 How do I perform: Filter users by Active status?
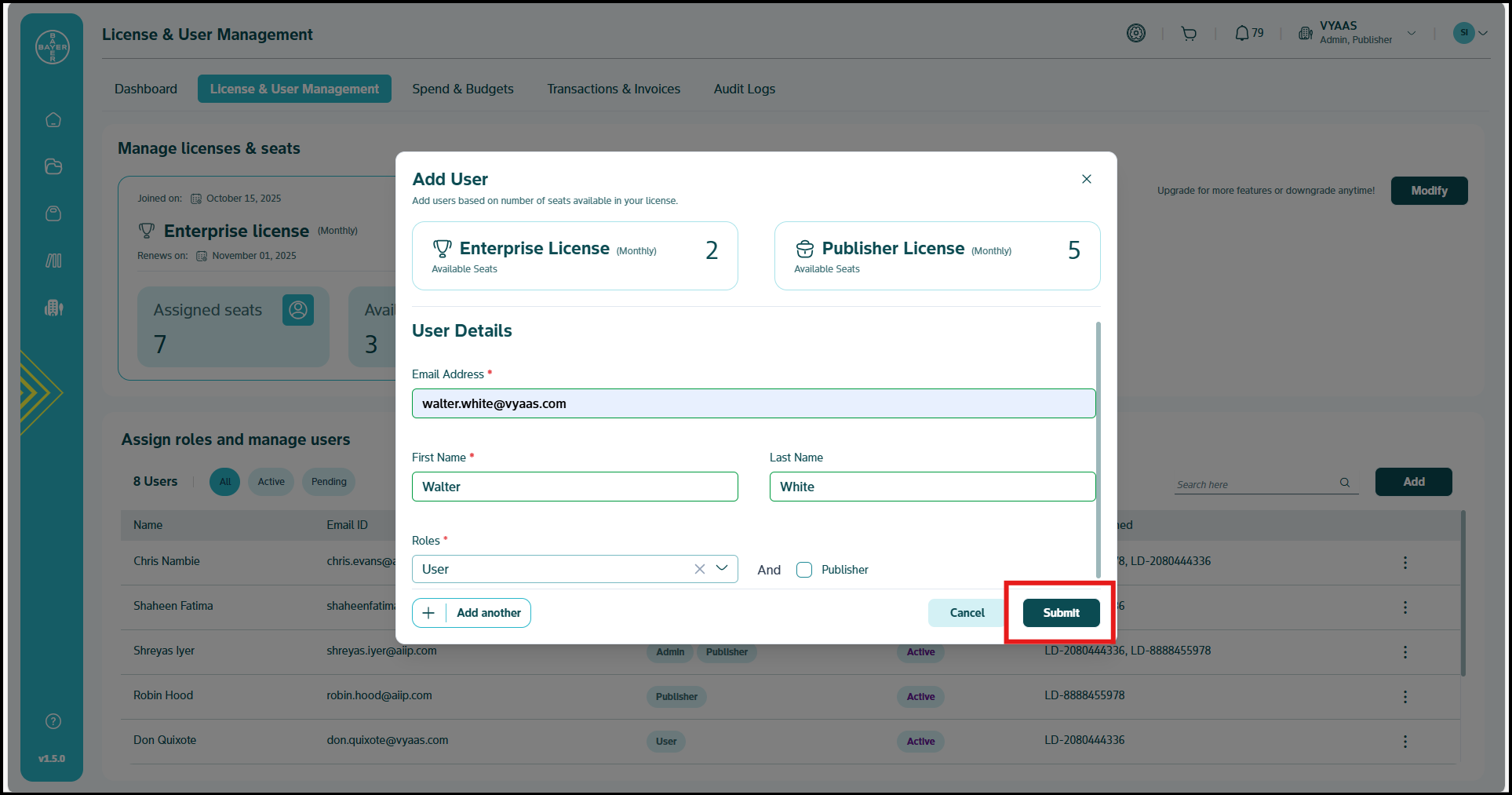pos(271,482)
